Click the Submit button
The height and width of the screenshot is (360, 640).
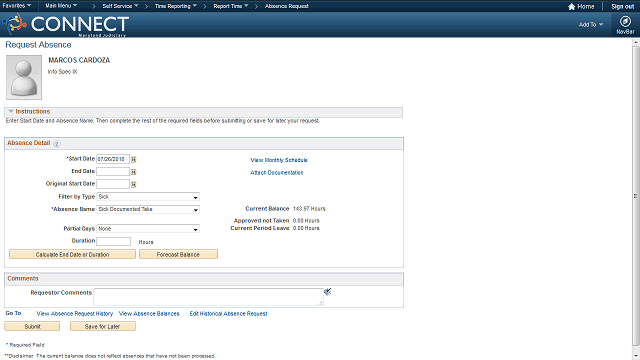tap(32, 326)
